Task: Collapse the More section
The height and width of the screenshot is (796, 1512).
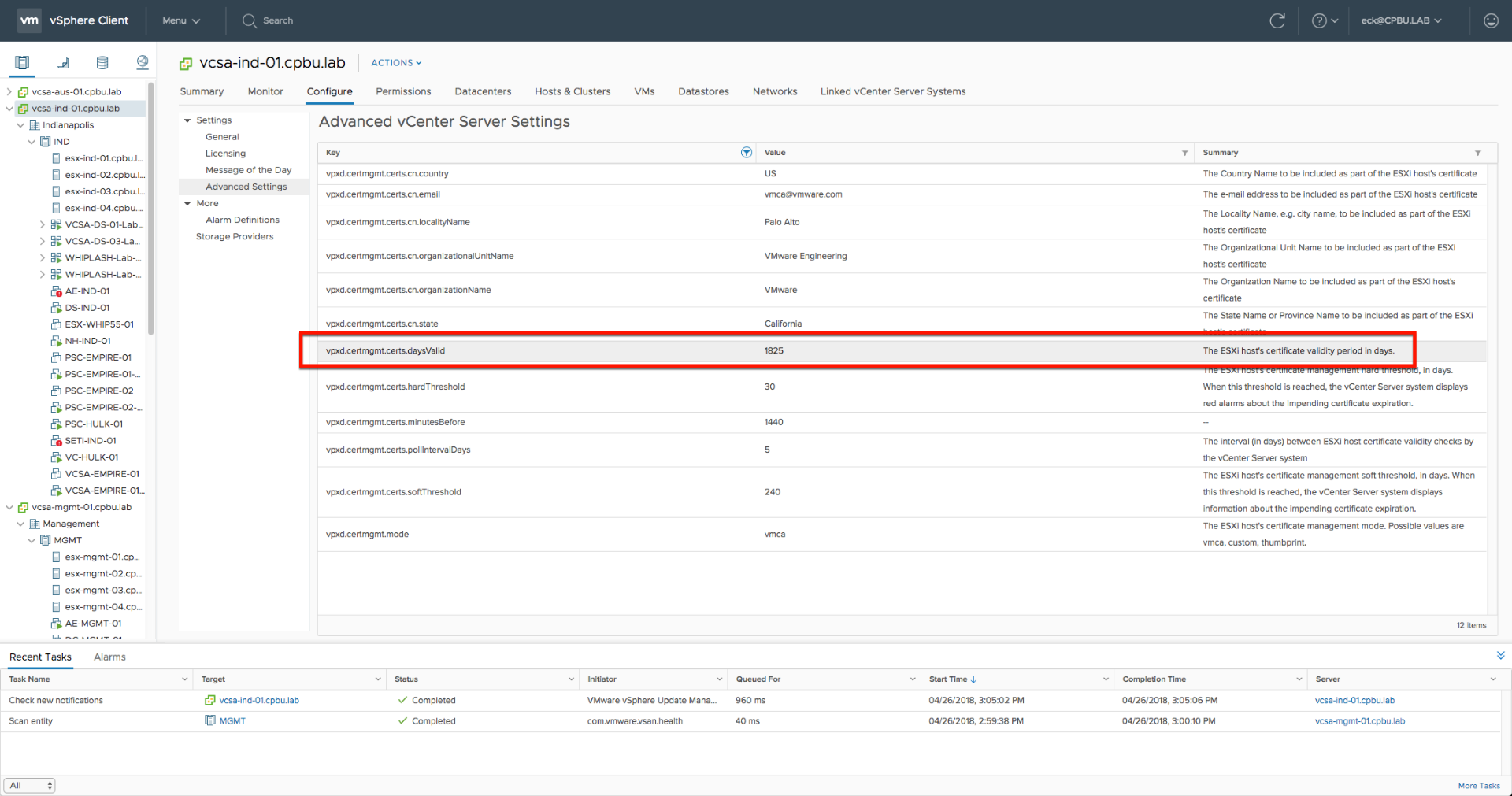Action: [x=187, y=203]
